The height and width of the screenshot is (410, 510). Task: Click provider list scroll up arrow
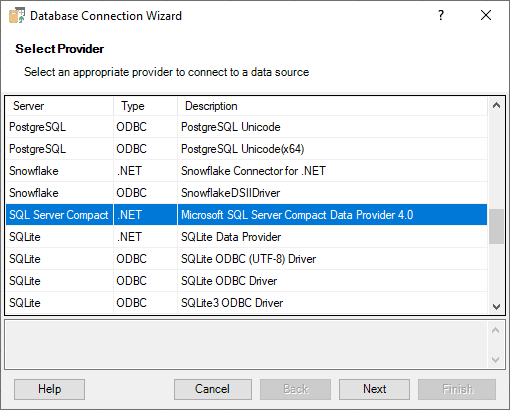coord(496,106)
